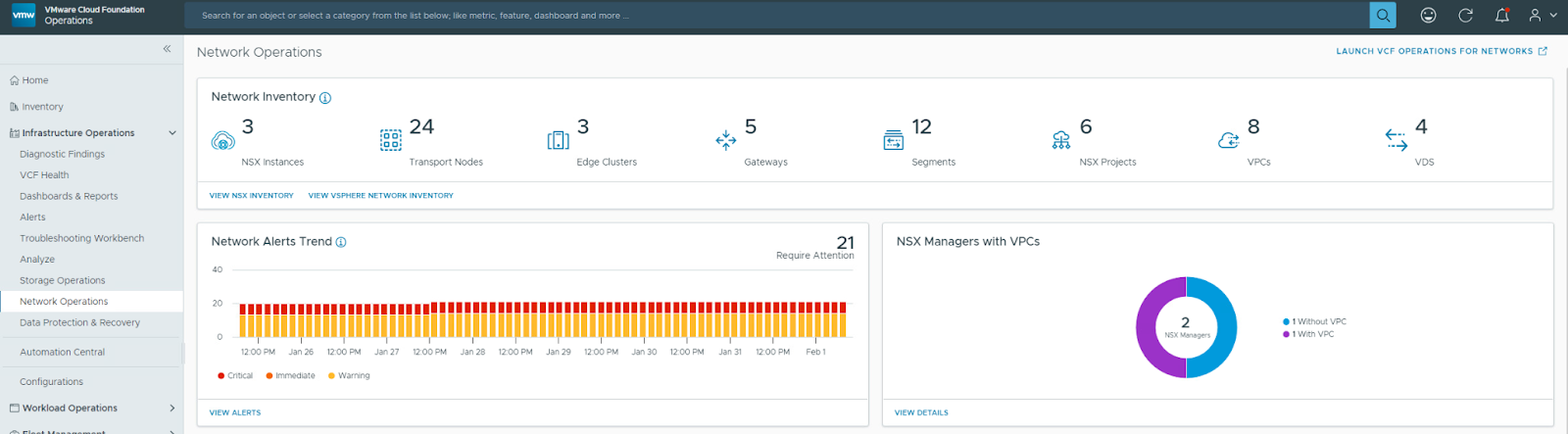This screenshot has width=1568, height=434.
Task: Click the 8 VPCs count
Action: point(1253,127)
